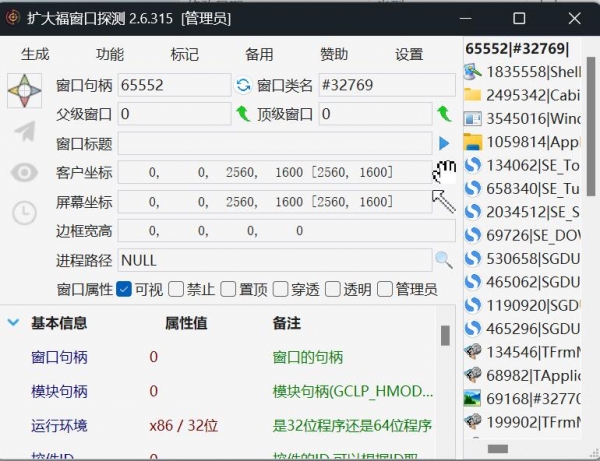Click green arrow next to top-level window field
This screenshot has width=600, height=461.
[444, 114]
